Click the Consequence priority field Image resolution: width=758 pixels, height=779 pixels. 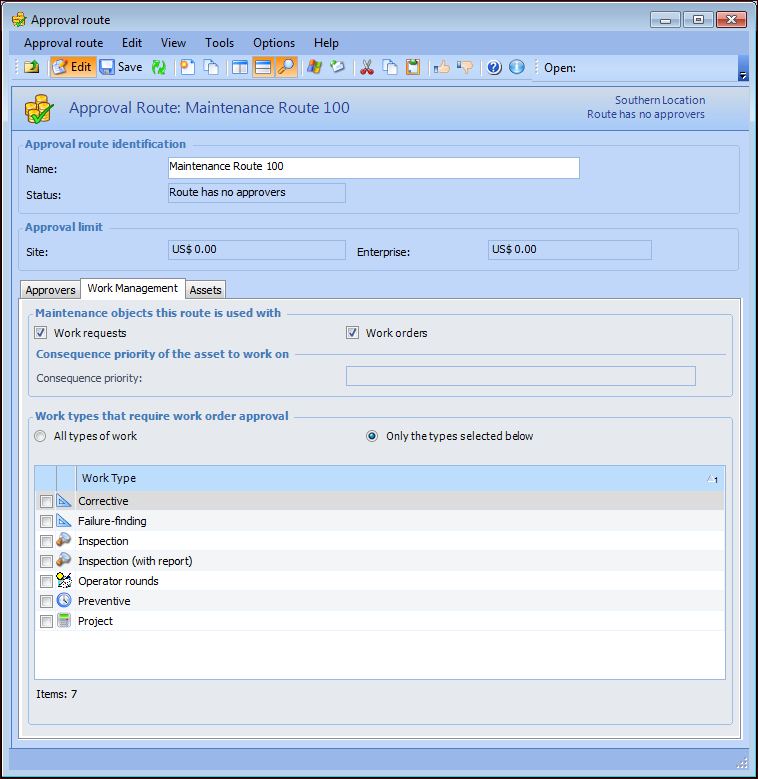(x=521, y=376)
